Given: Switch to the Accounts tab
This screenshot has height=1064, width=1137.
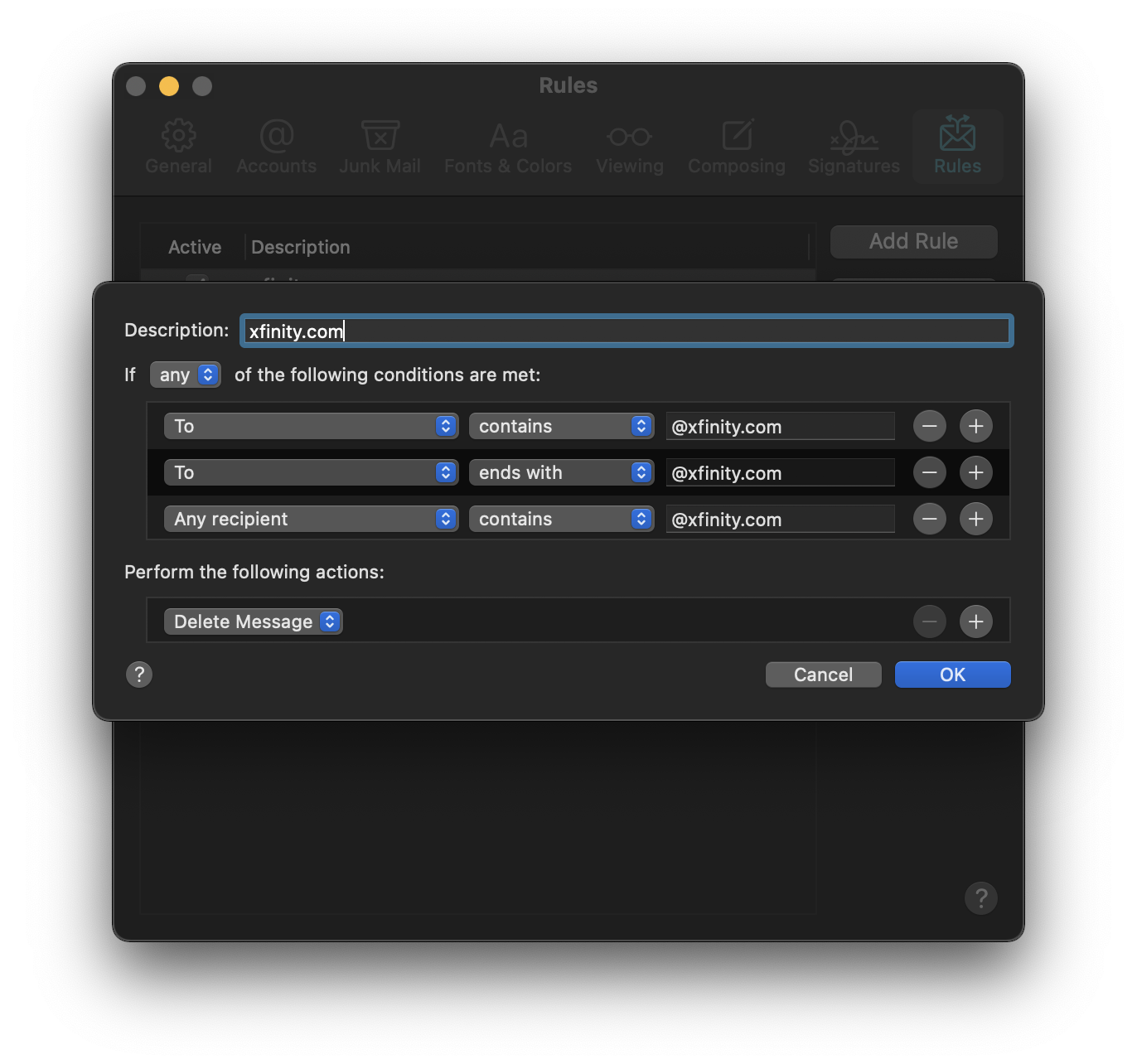Looking at the screenshot, I should 276,147.
